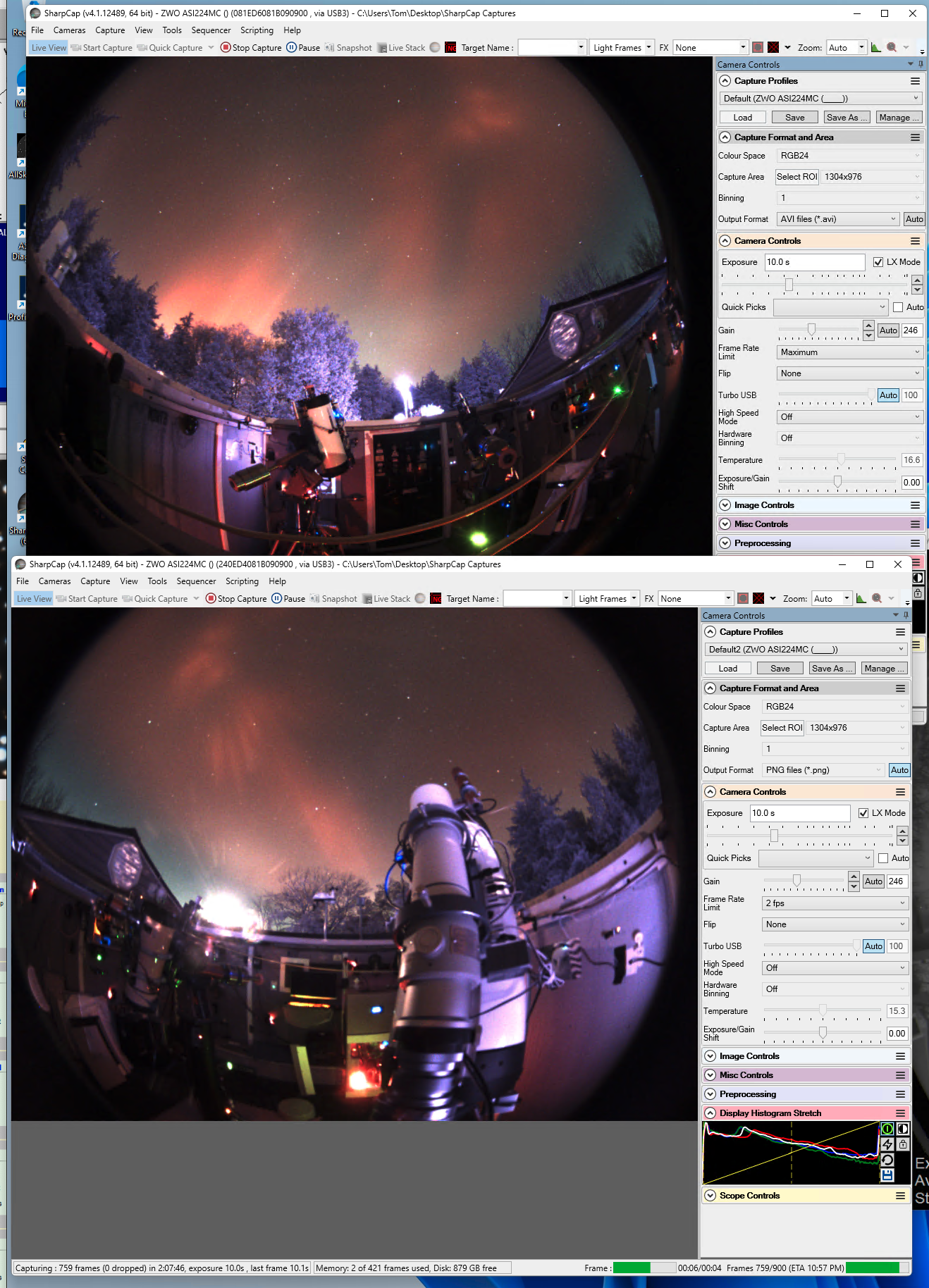Click the red crosshair reticule icon in the bottom window toolbar

[x=758, y=598]
